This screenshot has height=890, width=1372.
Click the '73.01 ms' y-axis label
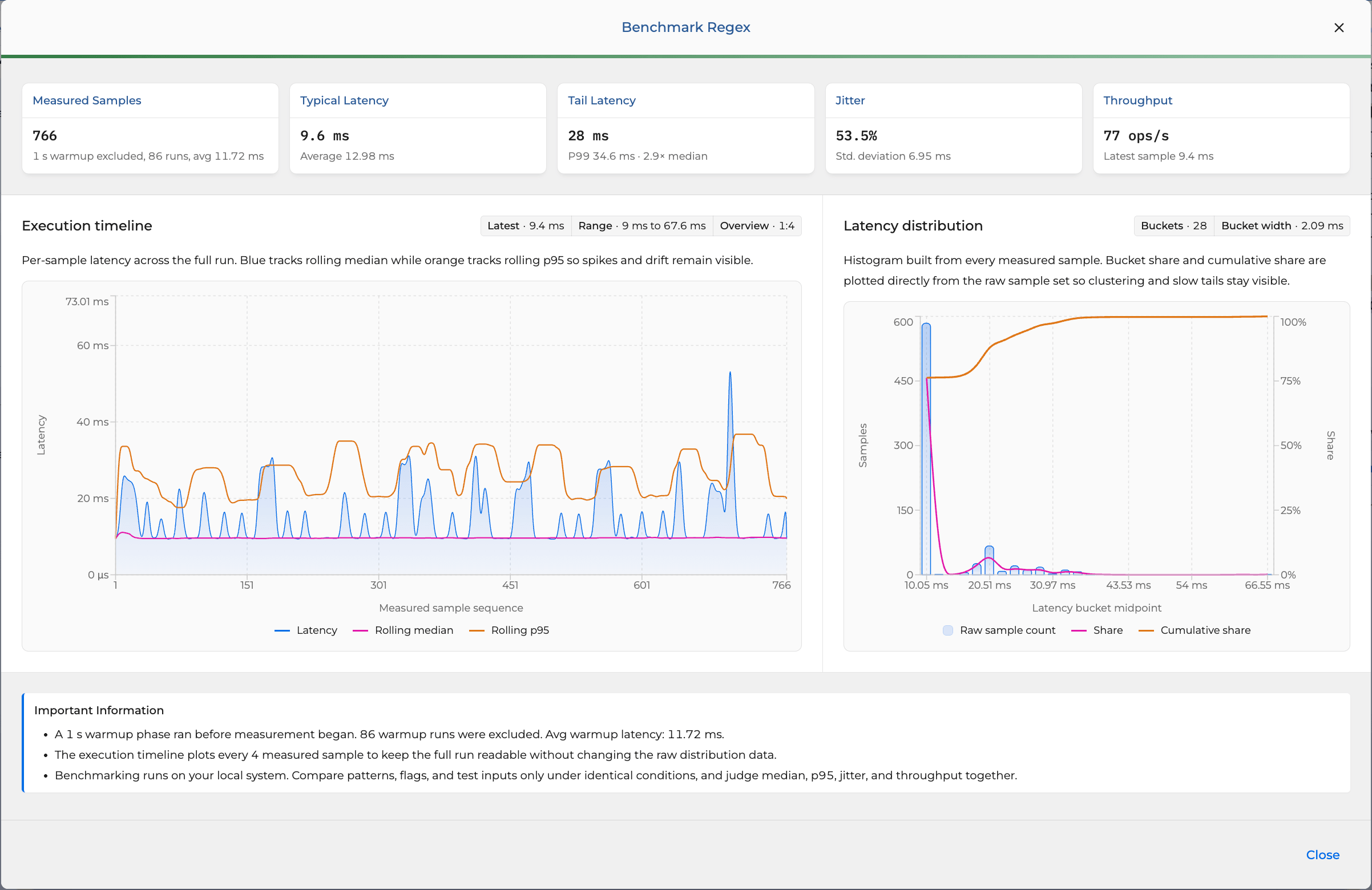point(87,301)
